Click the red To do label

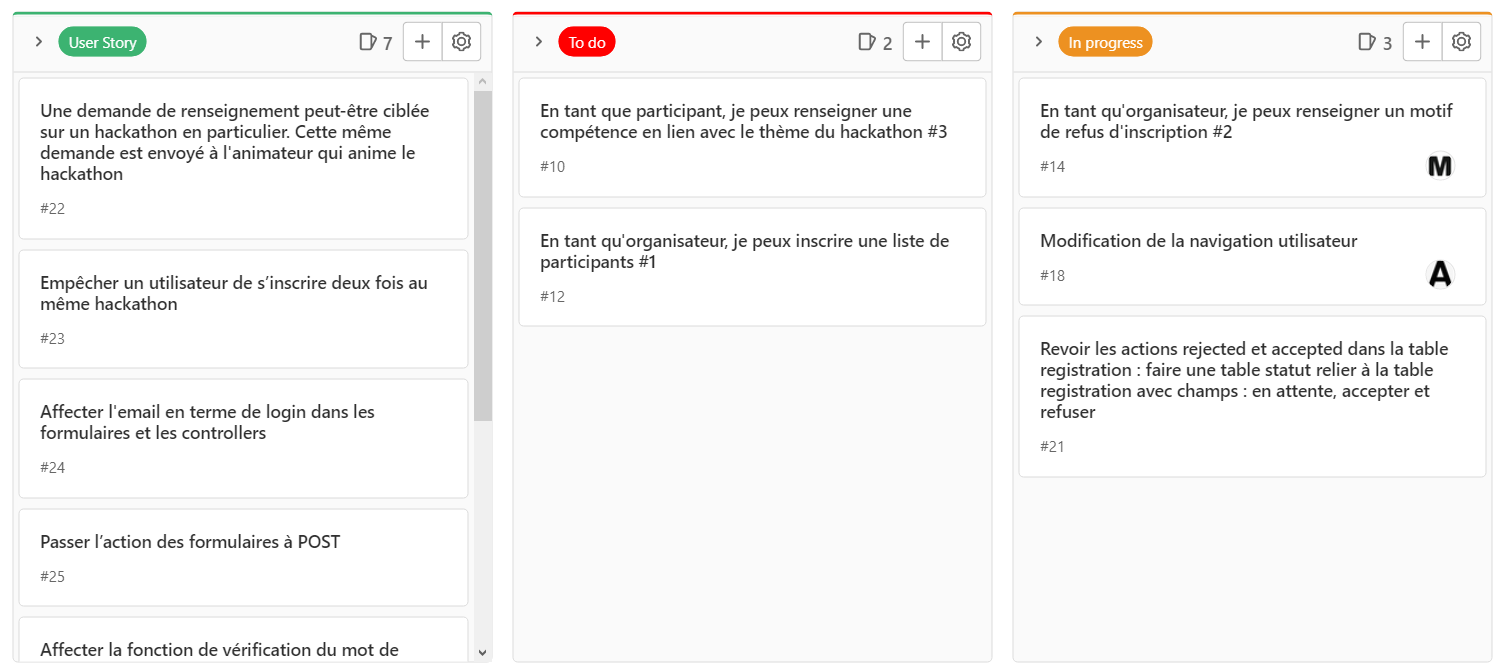click(587, 42)
